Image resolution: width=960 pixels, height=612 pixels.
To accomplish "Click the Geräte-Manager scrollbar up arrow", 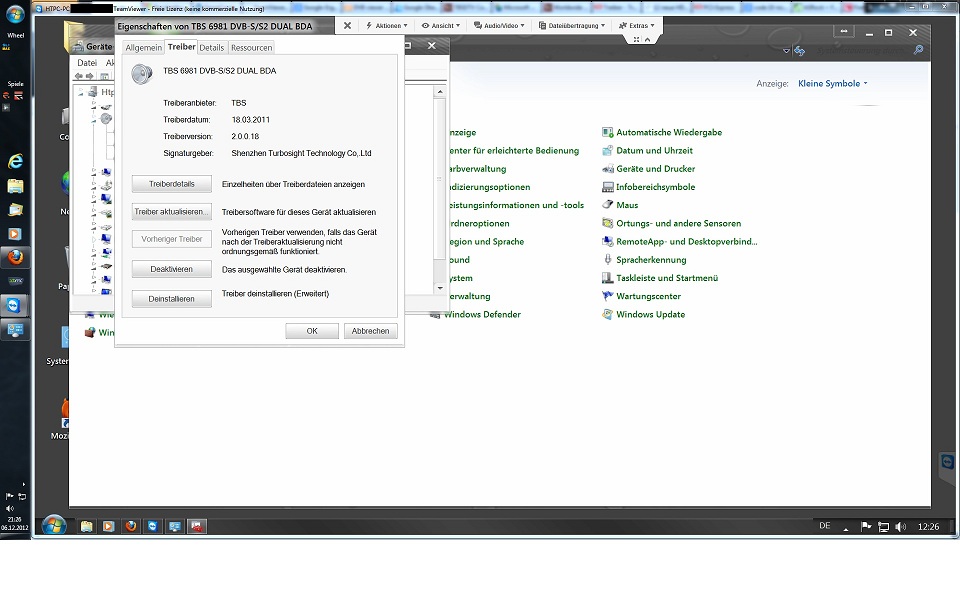I will pyautogui.click(x=440, y=92).
